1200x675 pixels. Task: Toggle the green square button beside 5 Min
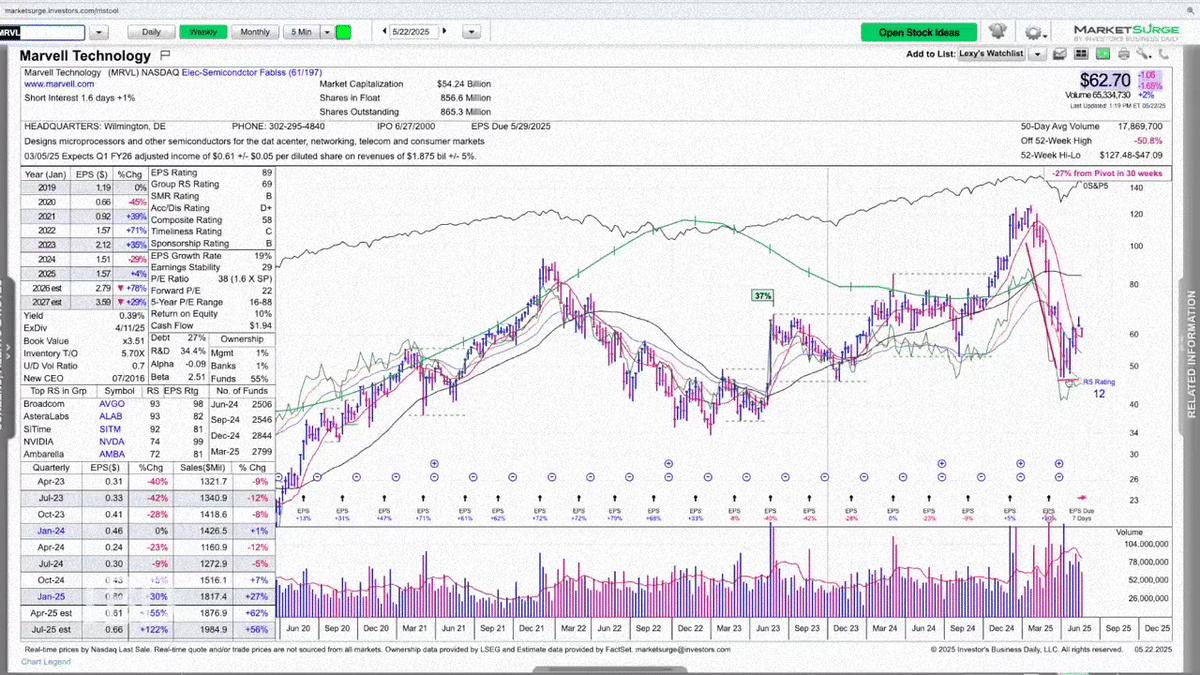point(343,32)
